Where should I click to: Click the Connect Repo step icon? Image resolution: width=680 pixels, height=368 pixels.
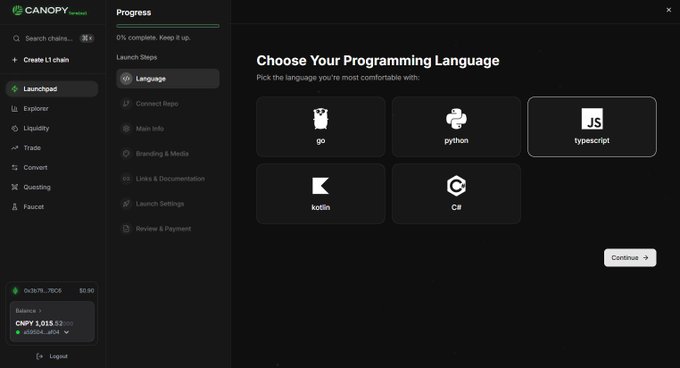126,104
